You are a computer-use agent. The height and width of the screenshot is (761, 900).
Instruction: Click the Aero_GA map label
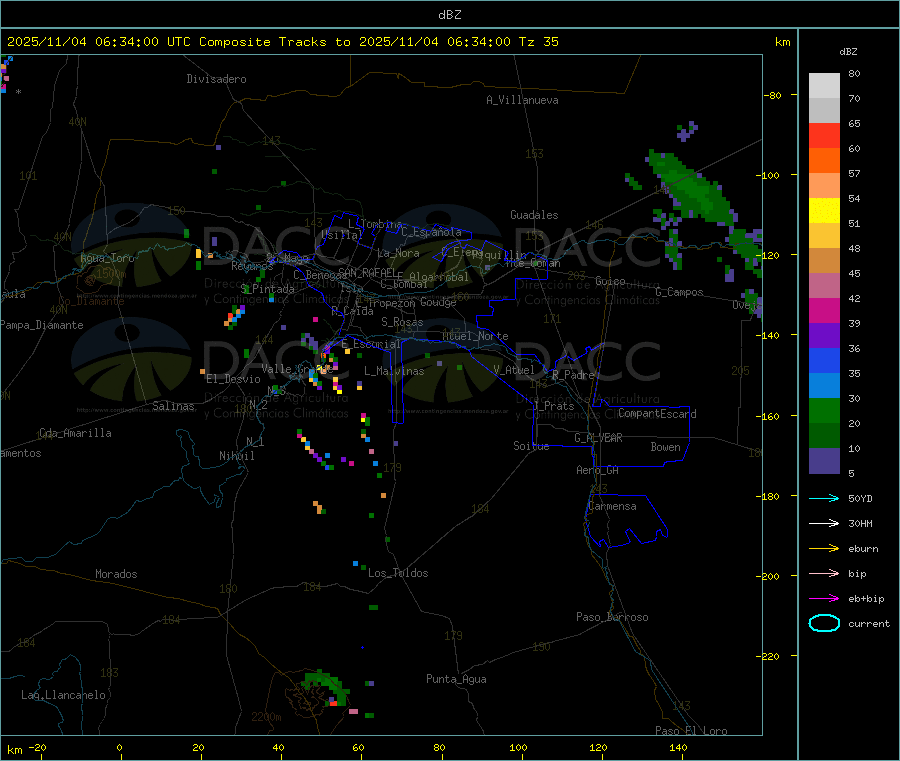pyautogui.click(x=597, y=470)
